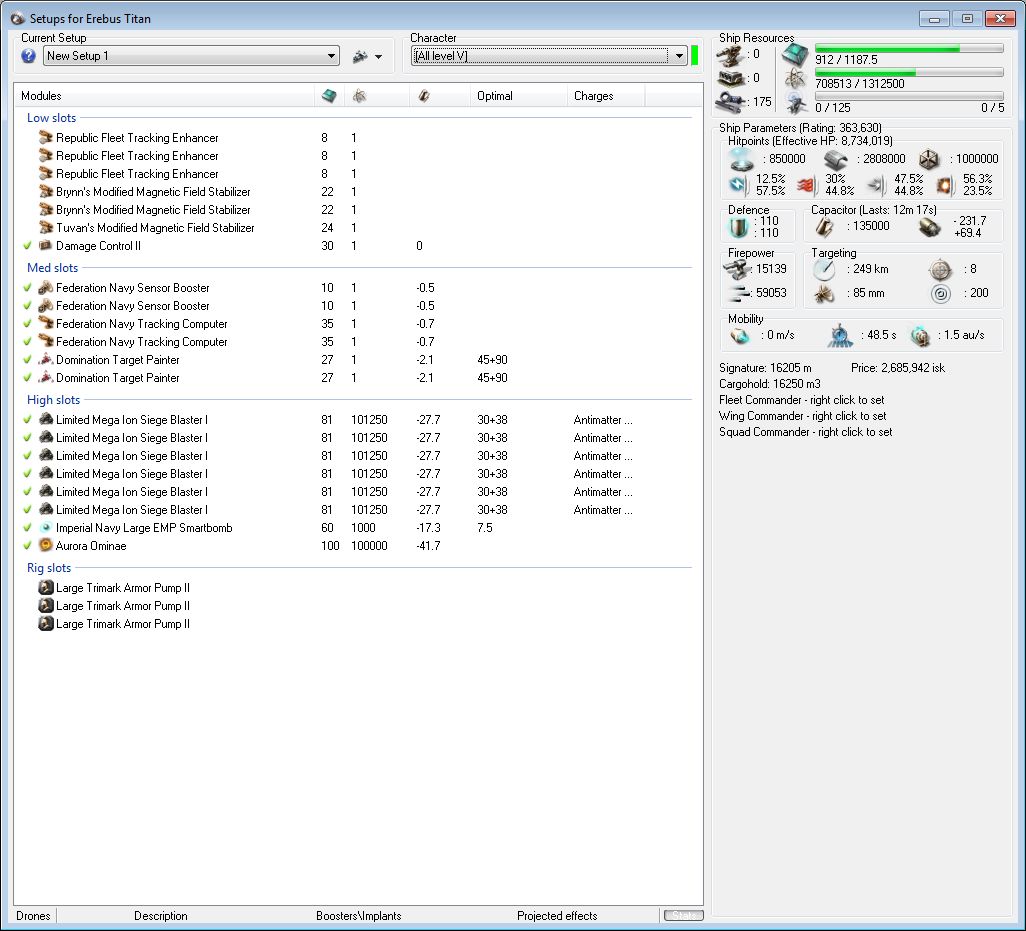Screen dimensions: 1026x931
Task: Open the Description tab
Action: pyautogui.click(x=161, y=916)
